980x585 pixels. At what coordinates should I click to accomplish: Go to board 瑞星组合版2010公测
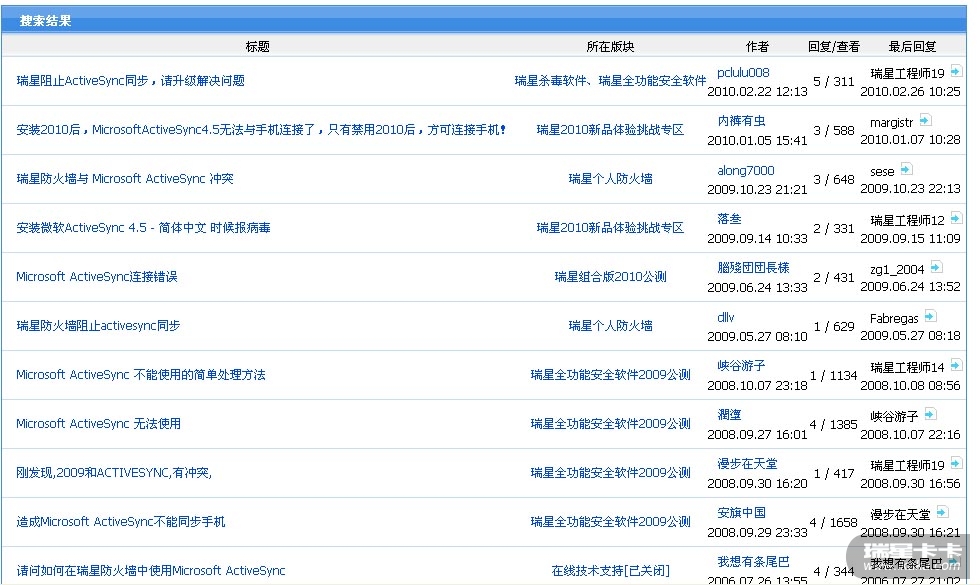(x=610, y=276)
